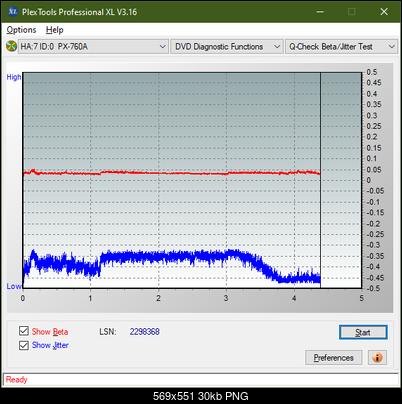Close the PlexTools Professional XL window
The width and height of the screenshot is (402, 404).
click(x=384, y=12)
